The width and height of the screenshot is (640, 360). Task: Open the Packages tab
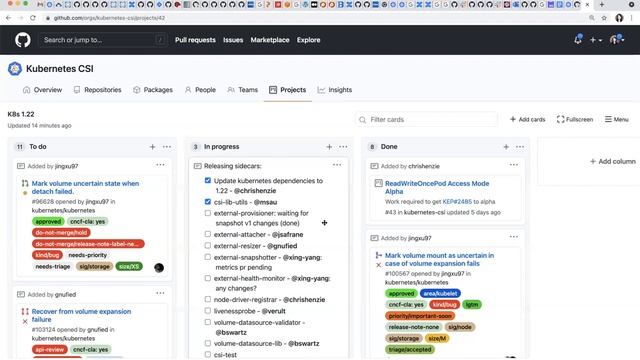point(153,90)
